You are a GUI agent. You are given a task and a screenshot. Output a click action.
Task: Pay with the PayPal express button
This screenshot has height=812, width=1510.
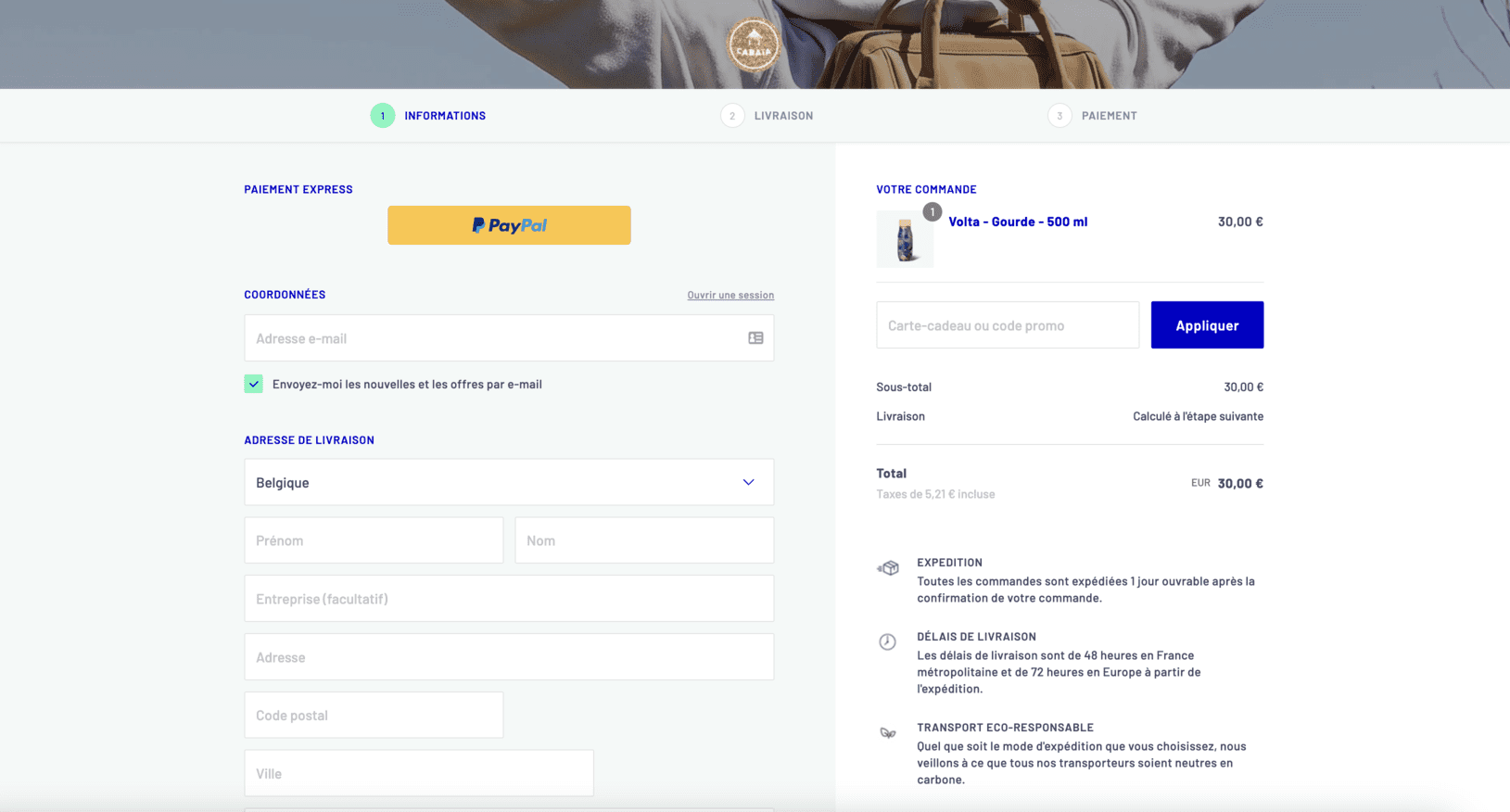509,225
